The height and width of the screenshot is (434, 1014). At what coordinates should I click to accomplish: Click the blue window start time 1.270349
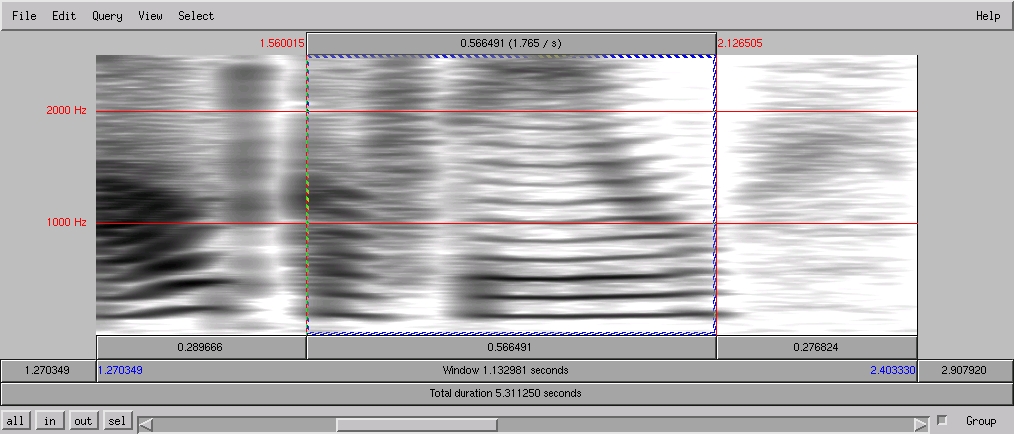point(120,371)
